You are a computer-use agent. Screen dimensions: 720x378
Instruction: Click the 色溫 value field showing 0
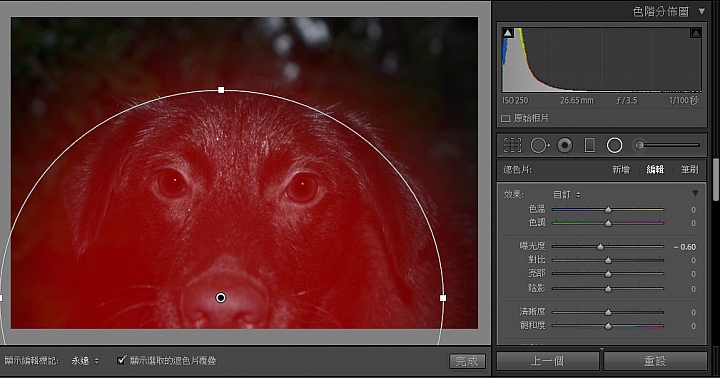click(693, 210)
